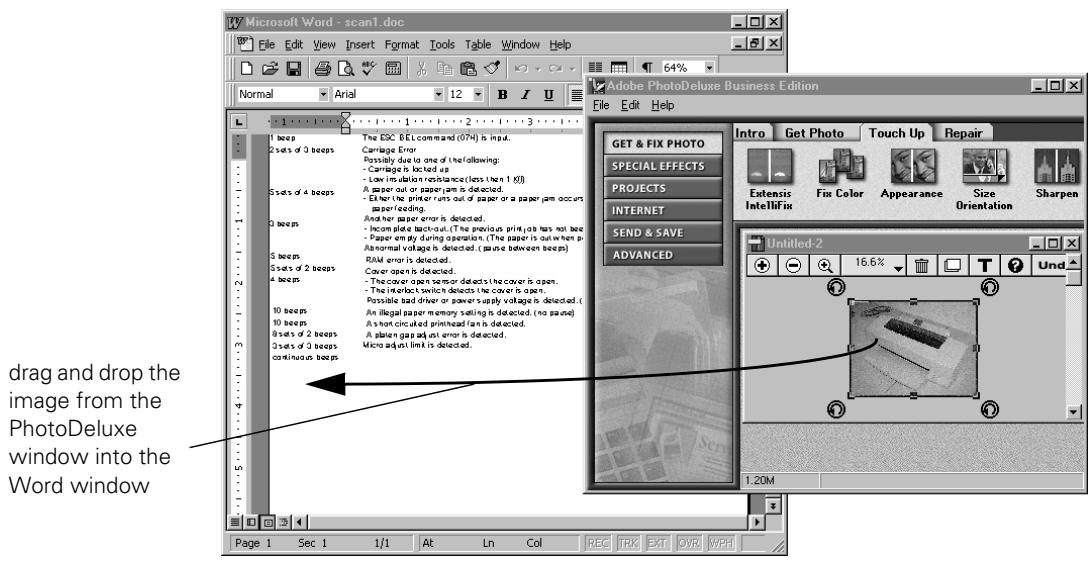Open help with the question mark icon
This screenshot has height=562, width=1090.
[1015, 265]
